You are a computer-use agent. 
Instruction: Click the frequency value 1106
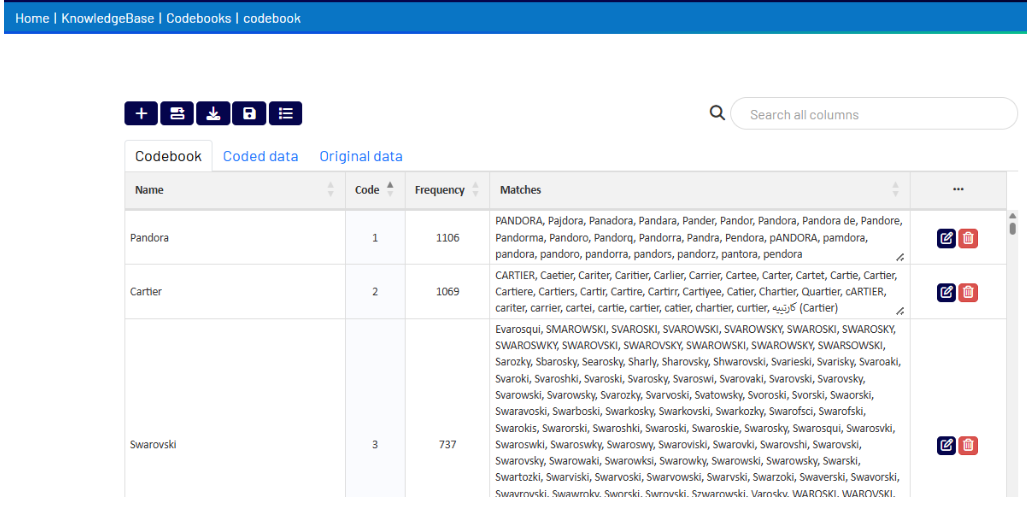pos(447,238)
